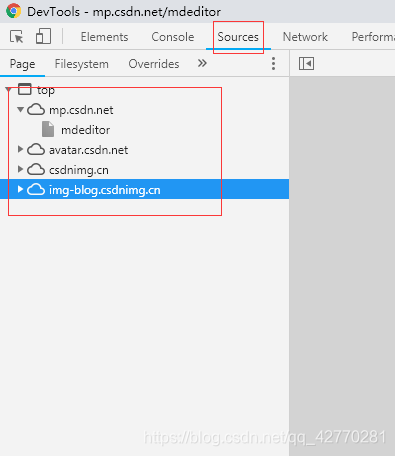Expand the avatar.csdn.net arrow
Image resolution: width=395 pixels, height=456 pixels.
pos(20,149)
